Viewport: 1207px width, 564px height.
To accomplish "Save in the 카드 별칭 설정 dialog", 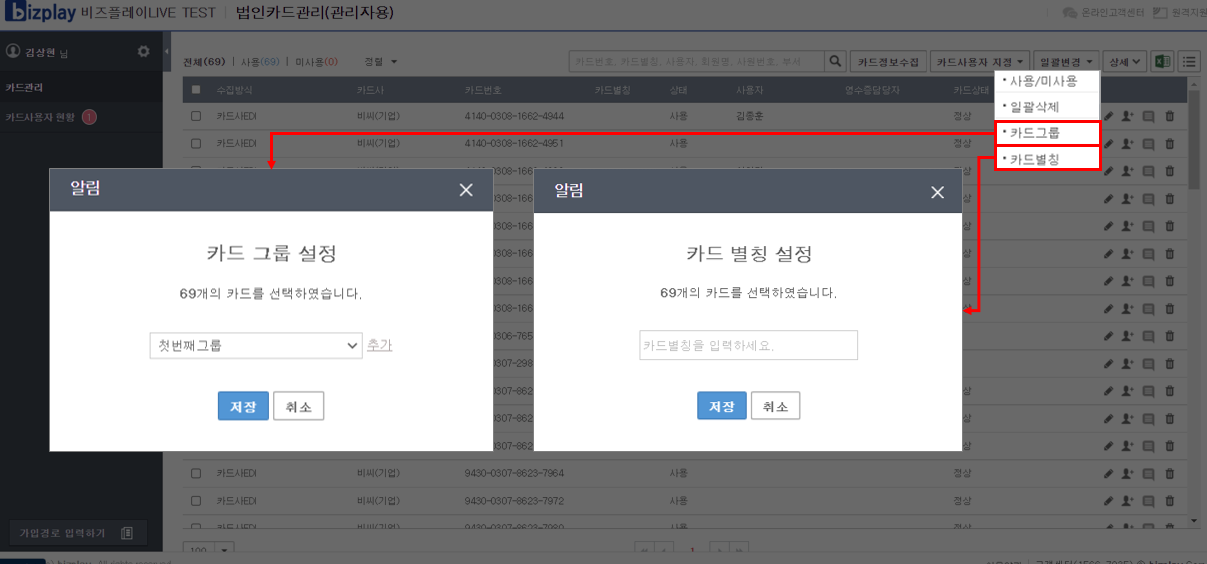I will coord(721,406).
